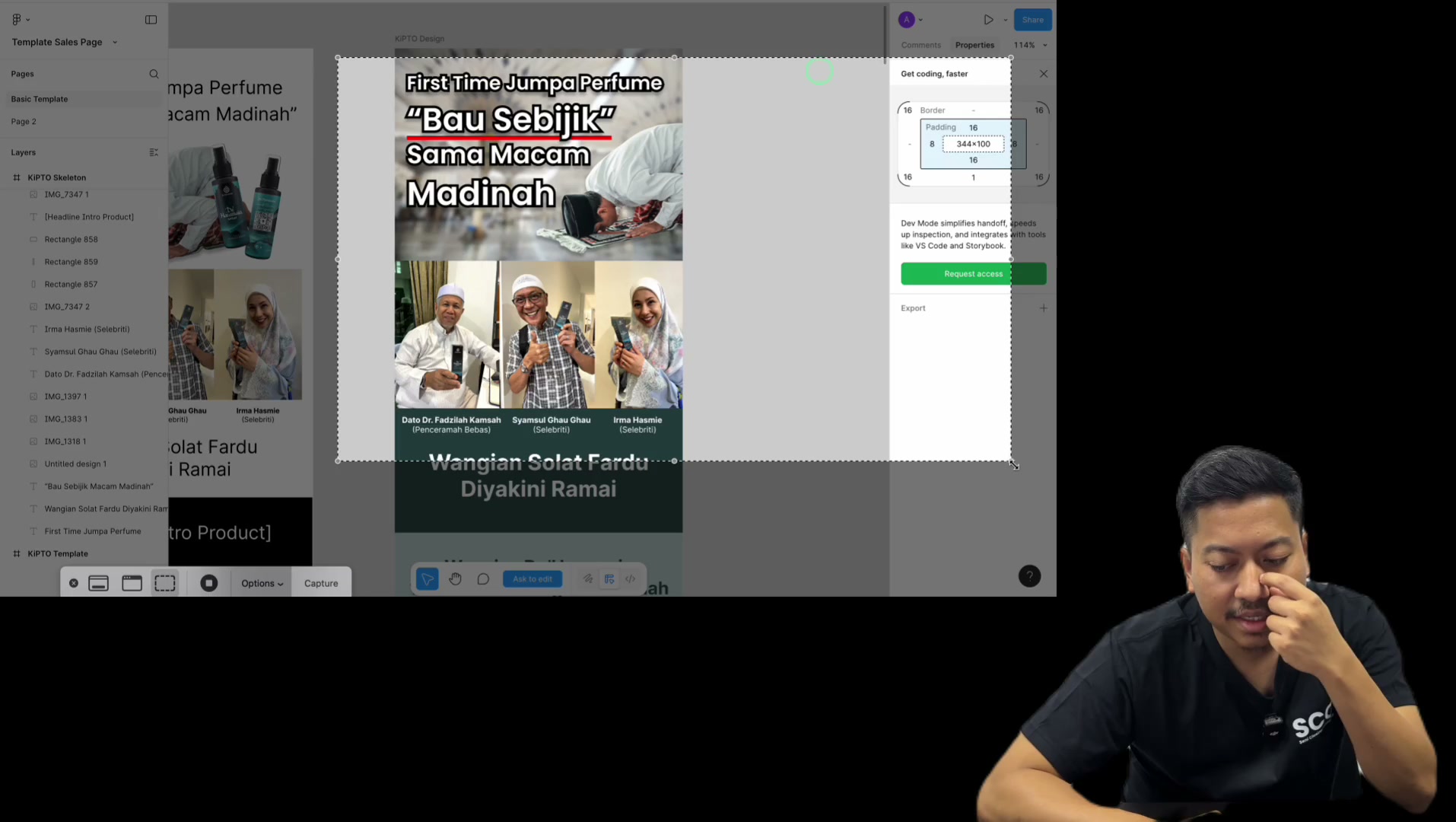The height and width of the screenshot is (822, 1456).
Task: Close the screenshot capture toolbar
Action: point(74,583)
